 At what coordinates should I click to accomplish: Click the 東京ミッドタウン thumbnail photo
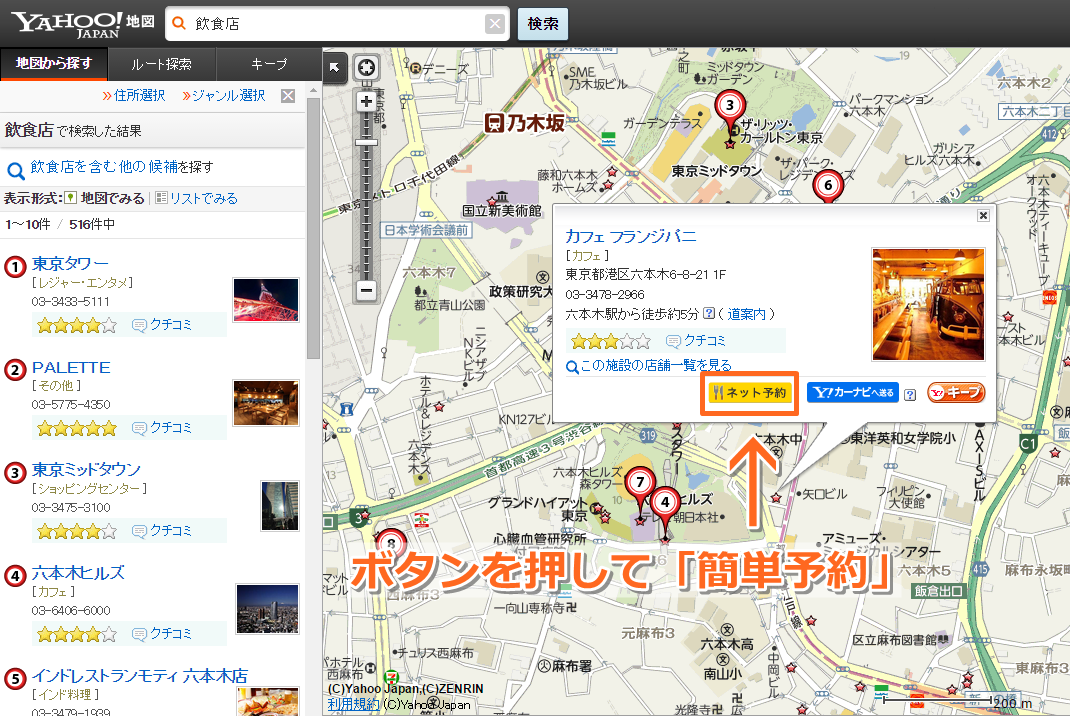click(280, 506)
